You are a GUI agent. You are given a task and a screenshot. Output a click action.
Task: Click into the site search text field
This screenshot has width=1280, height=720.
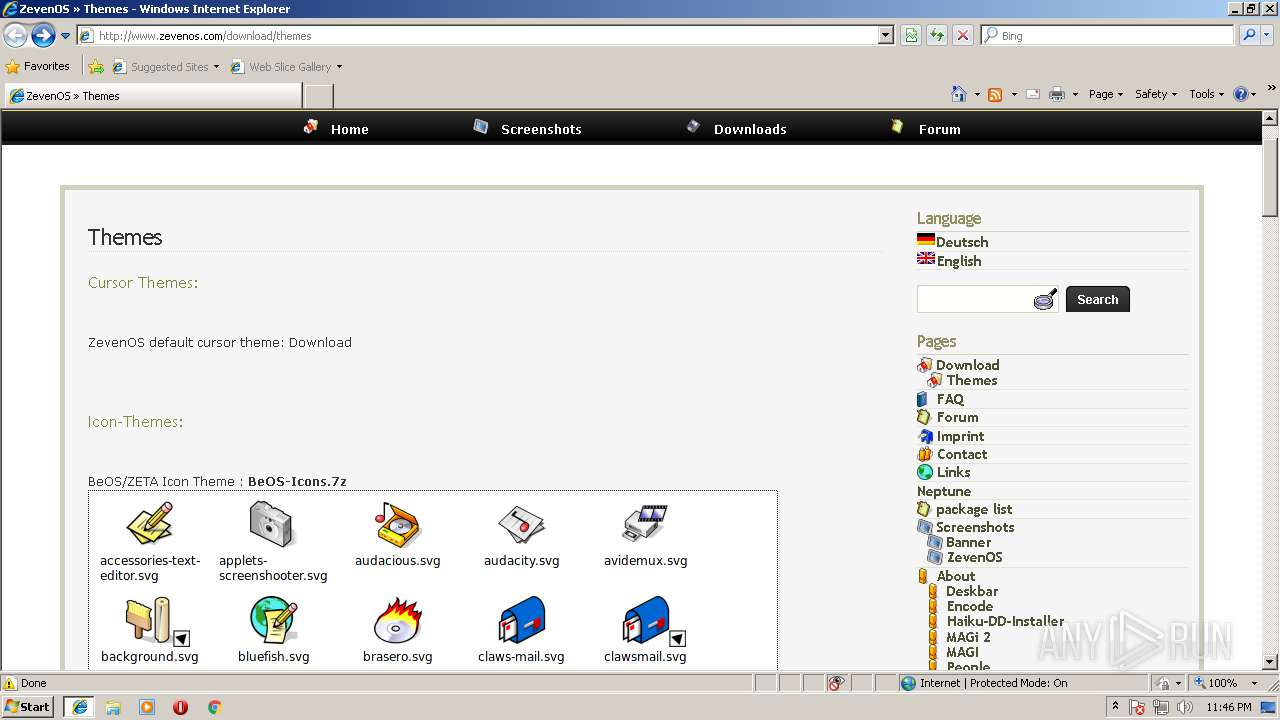pos(975,299)
